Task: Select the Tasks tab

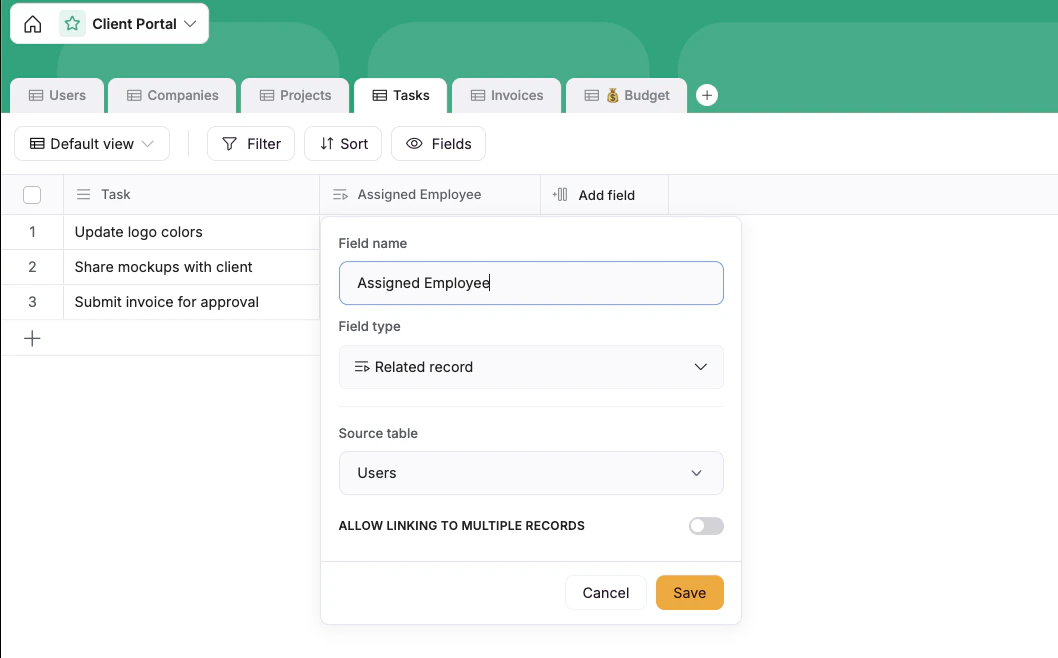Action: [401, 95]
